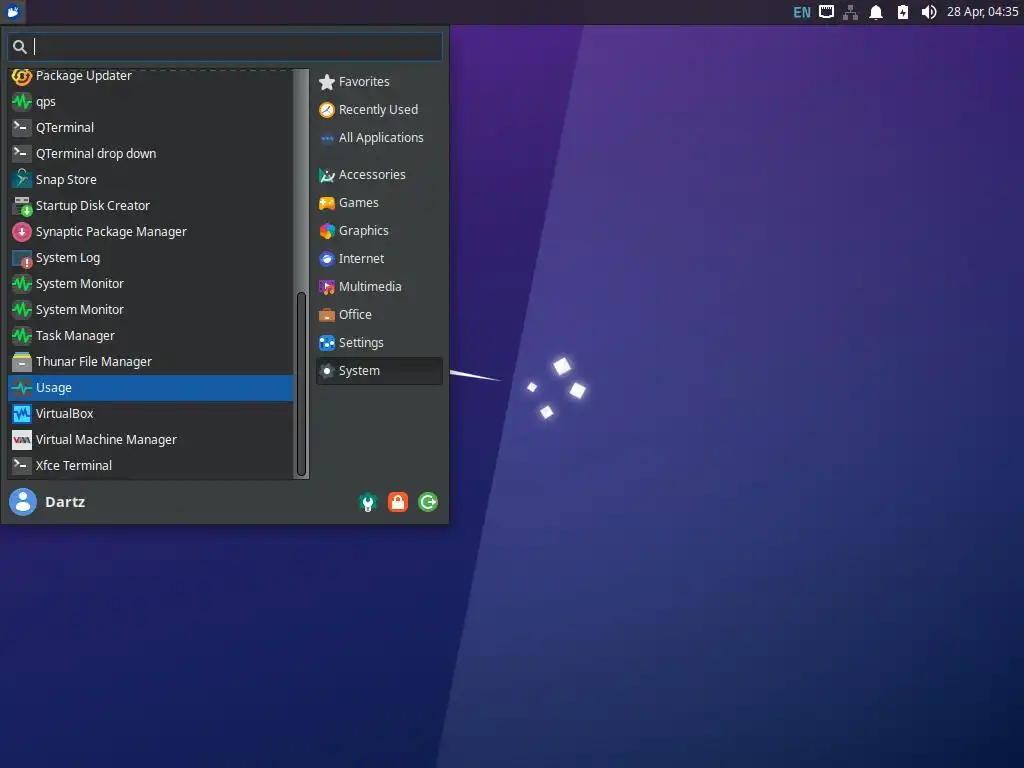Click the green log out icon
Viewport: 1024px width, 768px height.
click(428, 502)
